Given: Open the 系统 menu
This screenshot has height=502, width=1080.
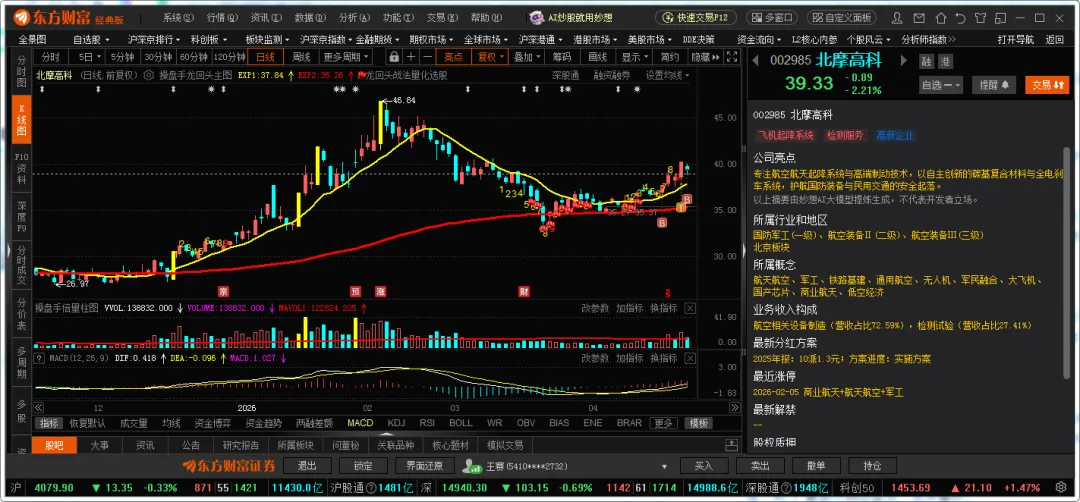Looking at the screenshot, I should pyautogui.click(x=178, y=17).
